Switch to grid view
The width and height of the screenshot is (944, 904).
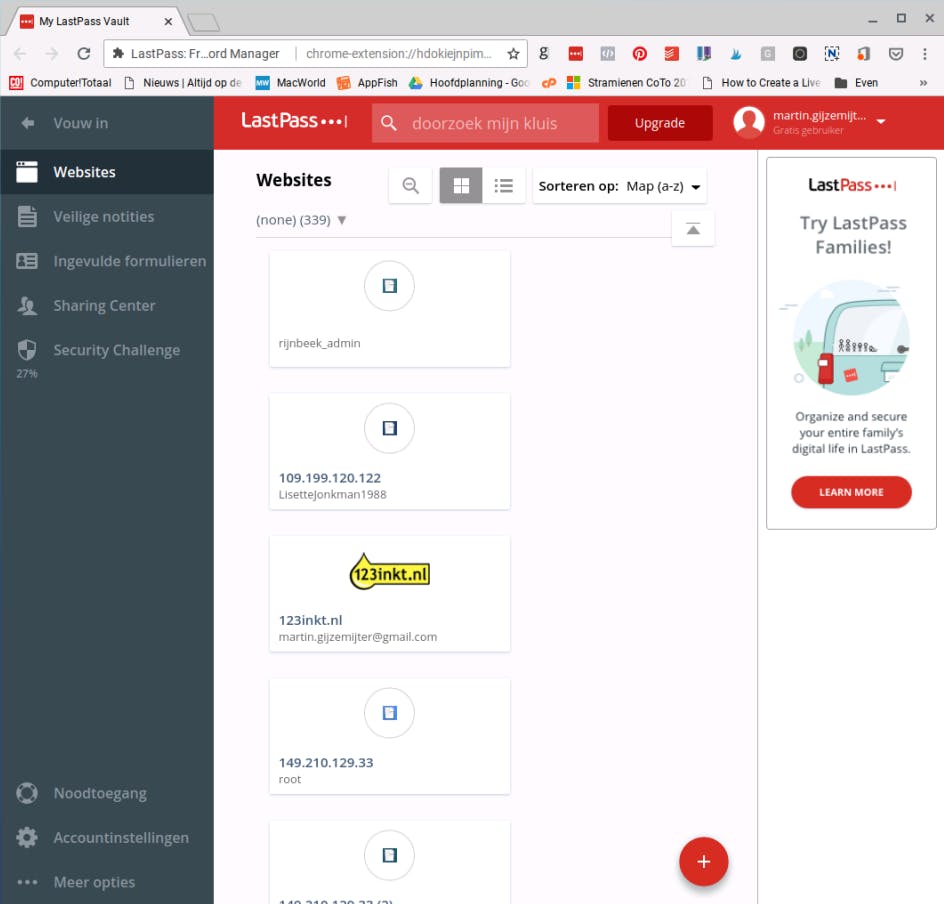click(x=461, y=185)
